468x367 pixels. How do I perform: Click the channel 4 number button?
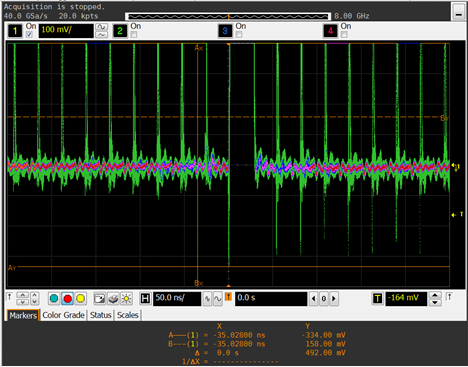click(x=330, y=31)
